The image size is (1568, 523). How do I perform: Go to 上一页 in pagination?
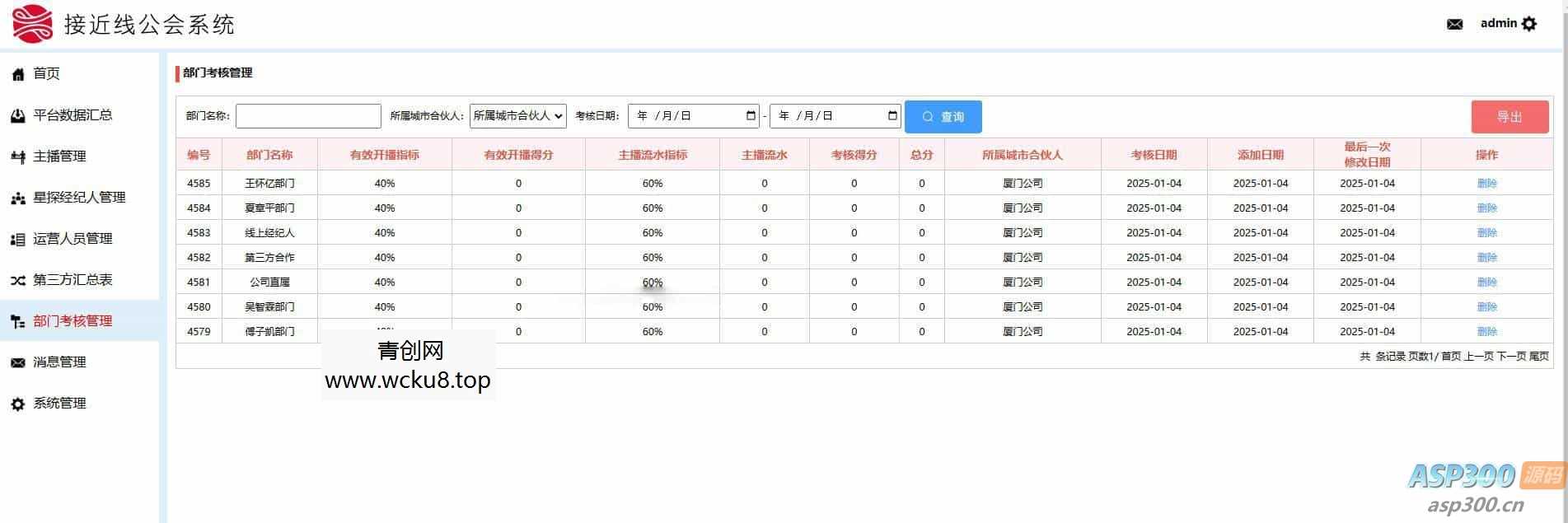[1479, 357]
